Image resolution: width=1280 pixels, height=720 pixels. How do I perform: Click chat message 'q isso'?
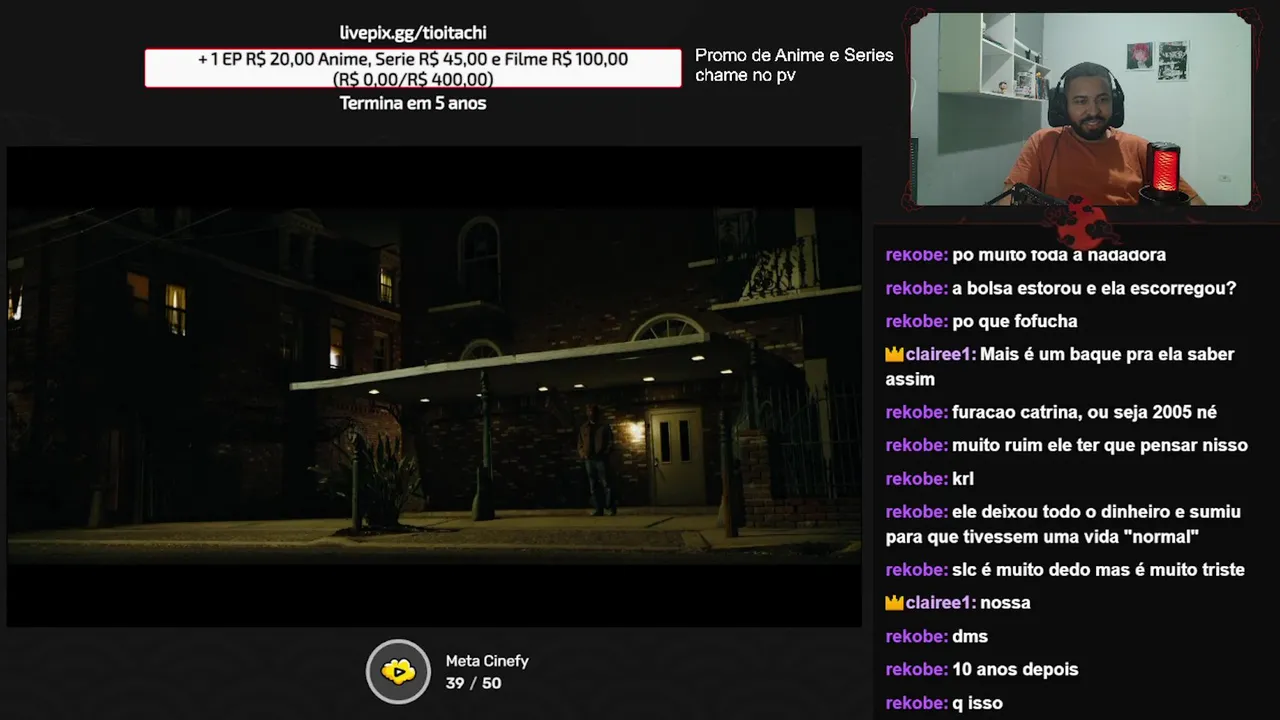pyautogui.click(x=977, y=702)
